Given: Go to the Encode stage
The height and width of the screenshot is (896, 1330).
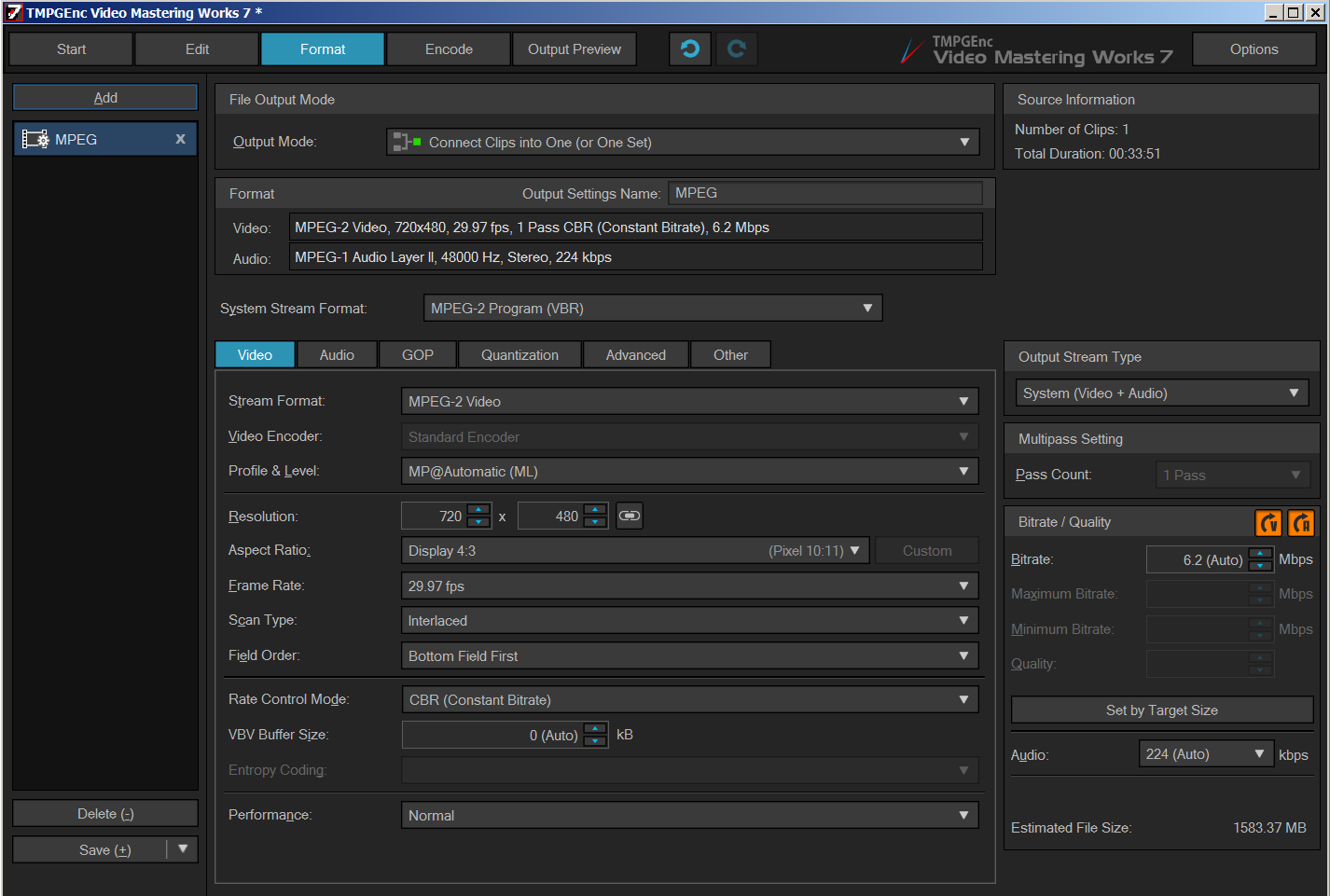Looking at the screenshot, I should pyautogui.click(x=449, y=49).
